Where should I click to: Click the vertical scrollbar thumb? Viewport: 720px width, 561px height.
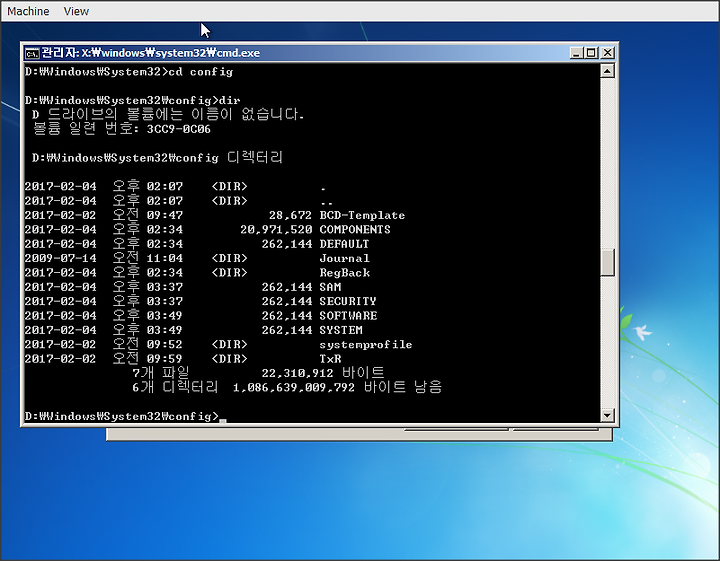[607, 262]
